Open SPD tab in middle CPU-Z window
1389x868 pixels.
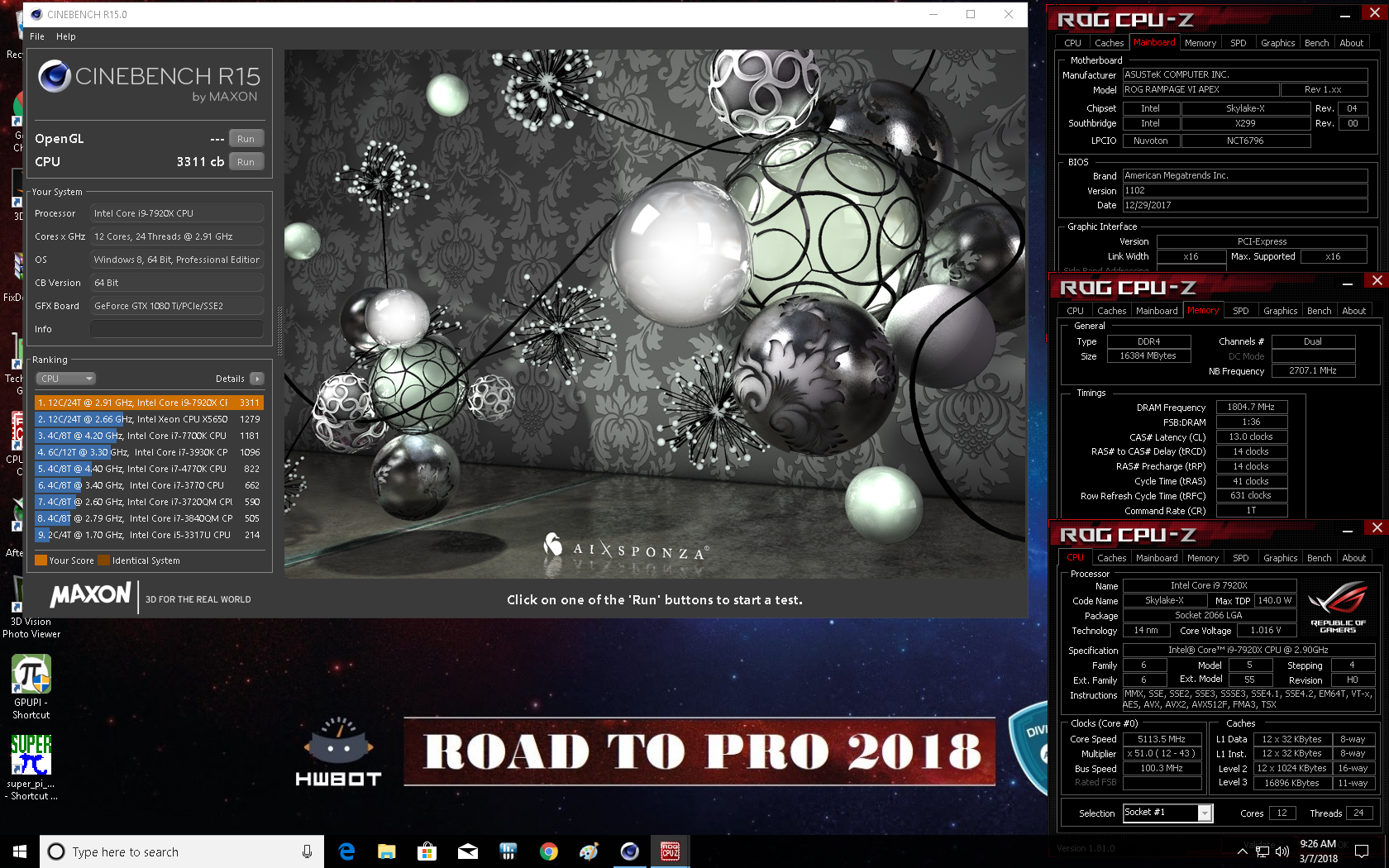1240,311
